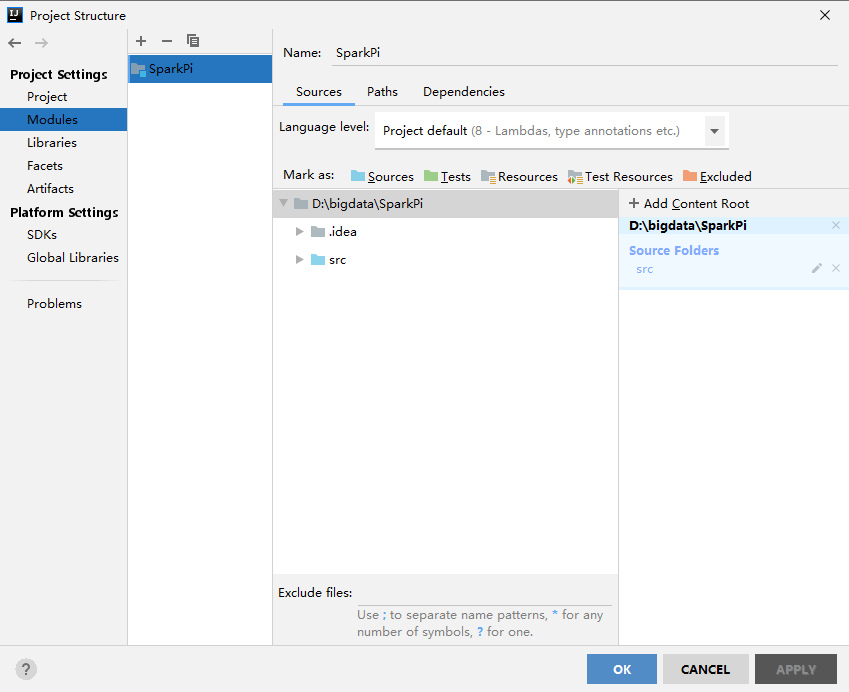Remove content root D:\bigdata\SparkPi
Screen dimensions: 849x692
[x=835, y=225]
